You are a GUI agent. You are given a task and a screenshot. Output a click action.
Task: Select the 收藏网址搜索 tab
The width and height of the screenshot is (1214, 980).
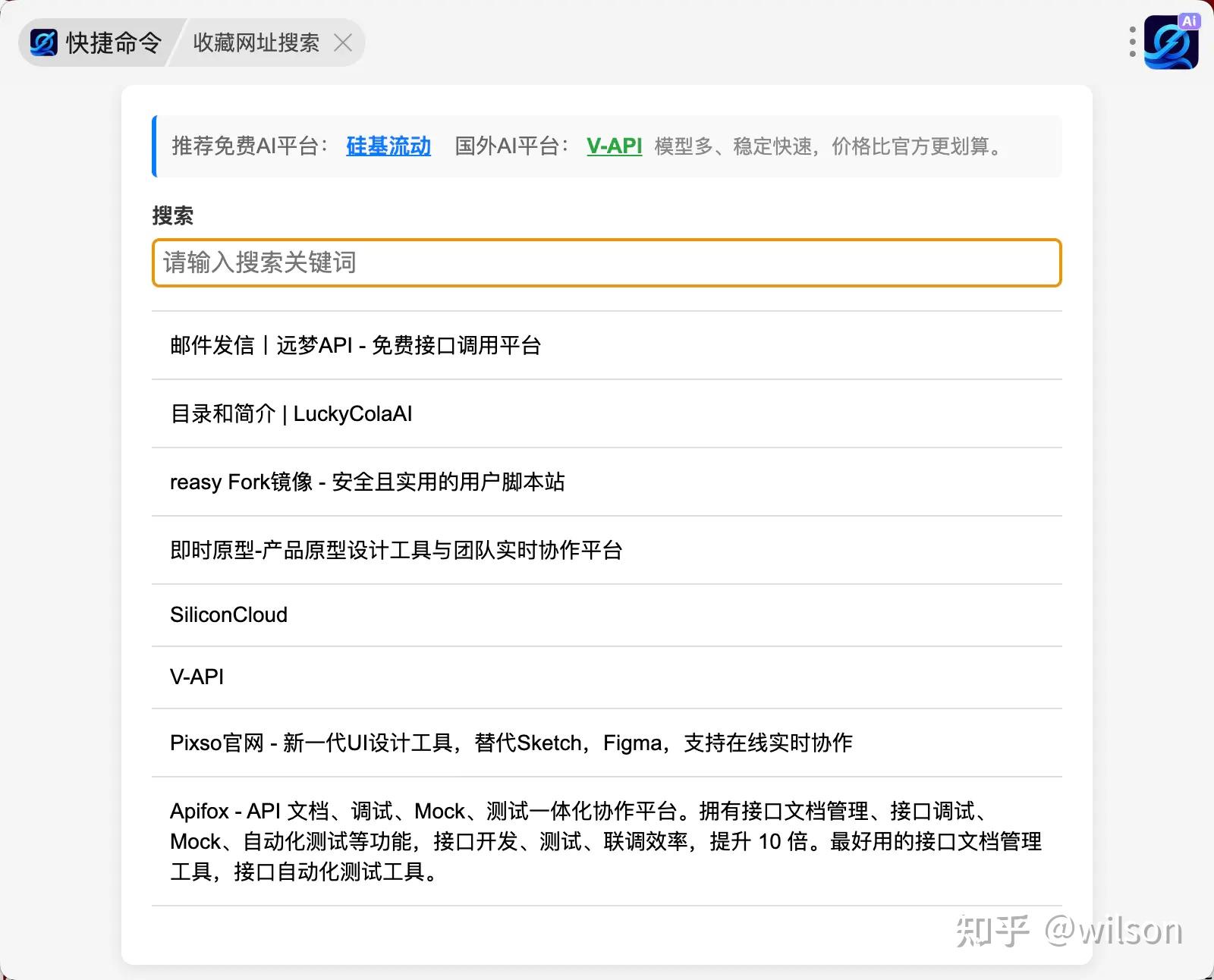click(x=258, y=43)
